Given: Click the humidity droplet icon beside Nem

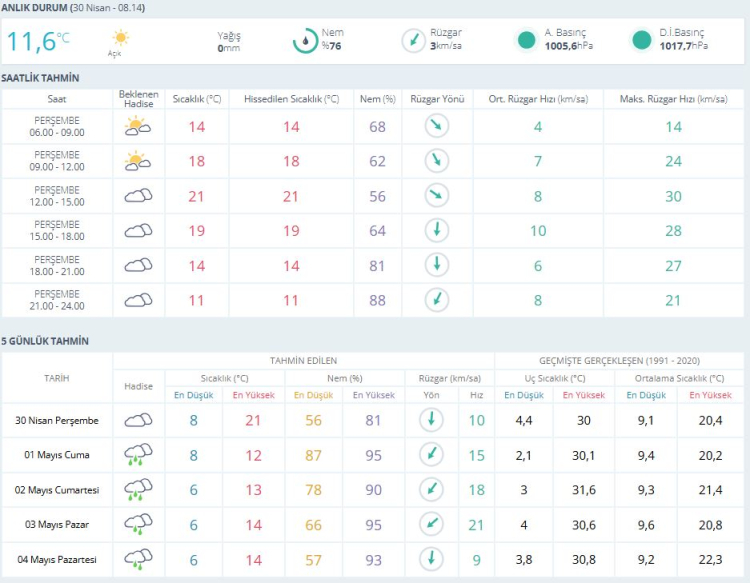Looking at the screenshot, I should click(x=304, y=41).
